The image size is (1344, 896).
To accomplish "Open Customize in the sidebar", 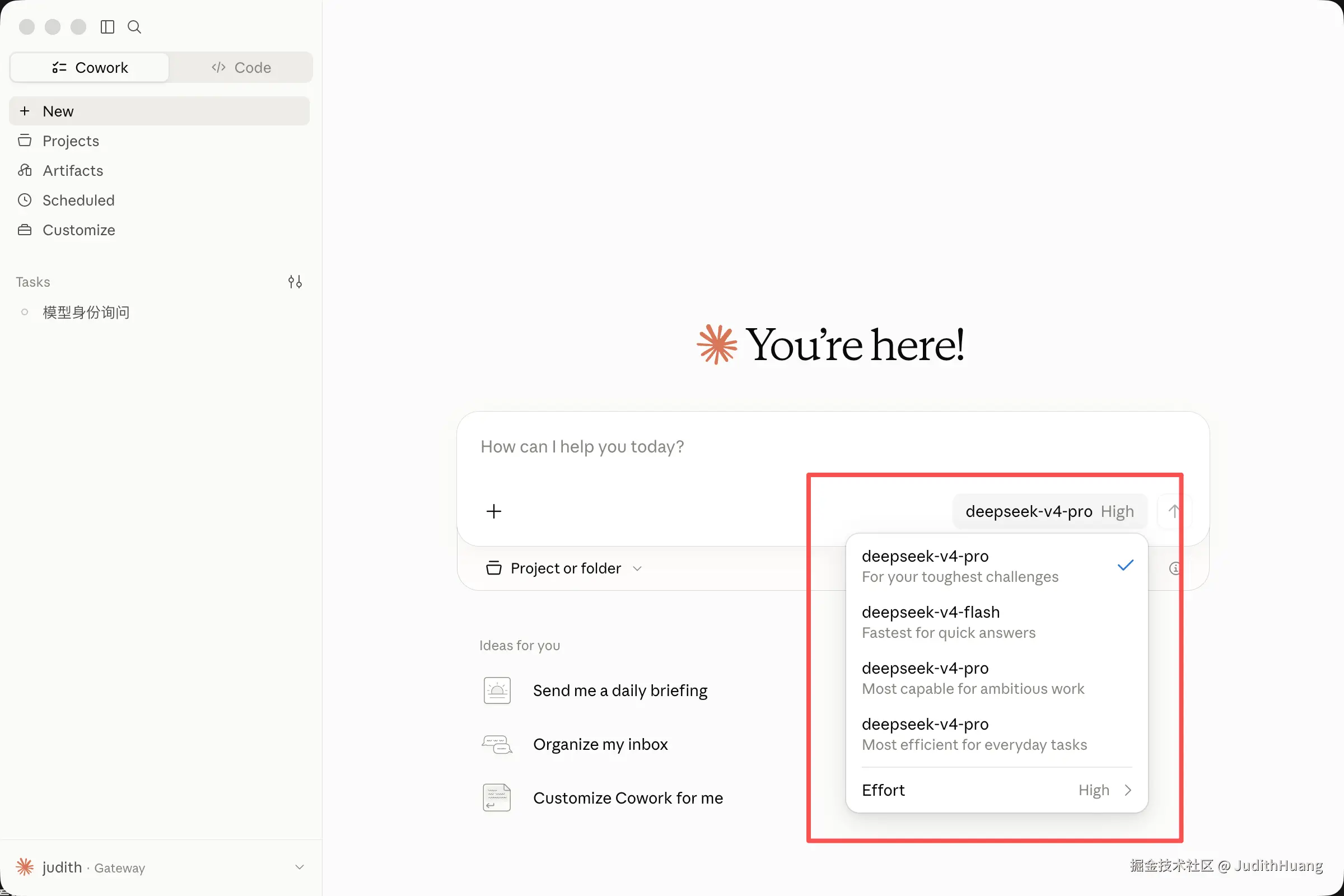I will [160, 230].
